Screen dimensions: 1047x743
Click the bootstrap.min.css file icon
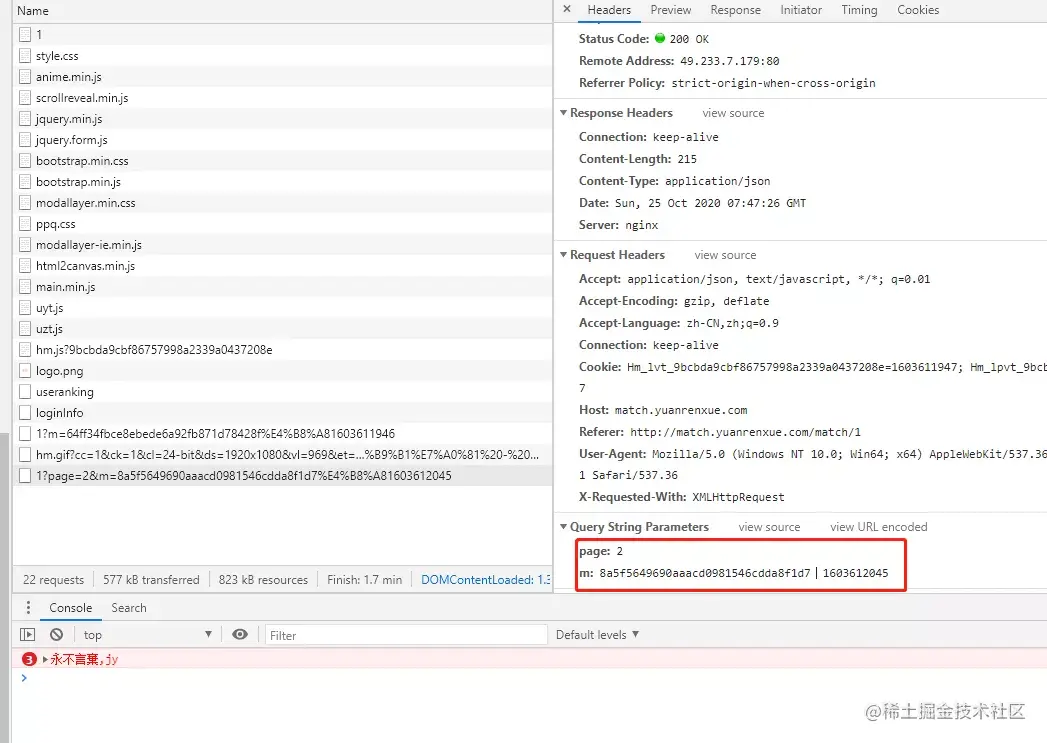point(25,161)
